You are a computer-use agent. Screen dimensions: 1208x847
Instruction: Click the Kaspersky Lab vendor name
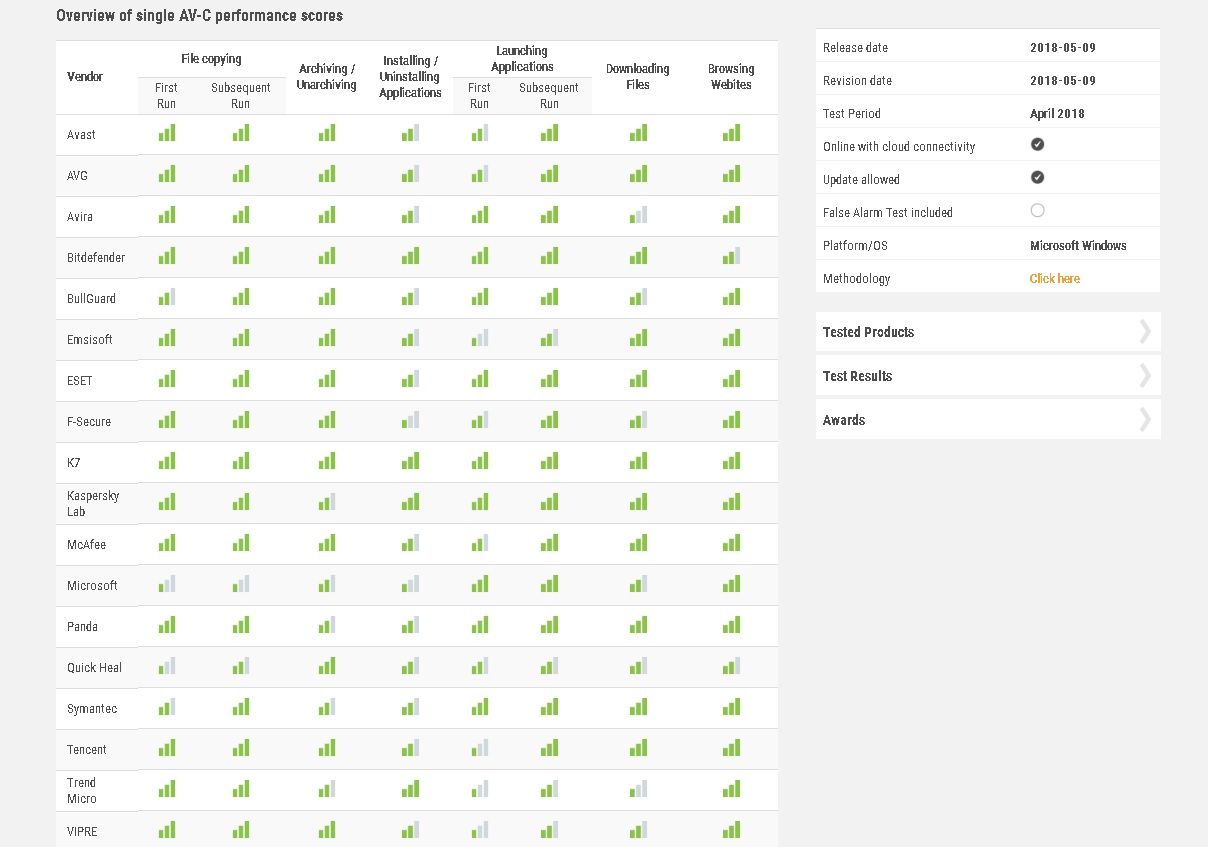pyautogui.click(x=93, y=503)
